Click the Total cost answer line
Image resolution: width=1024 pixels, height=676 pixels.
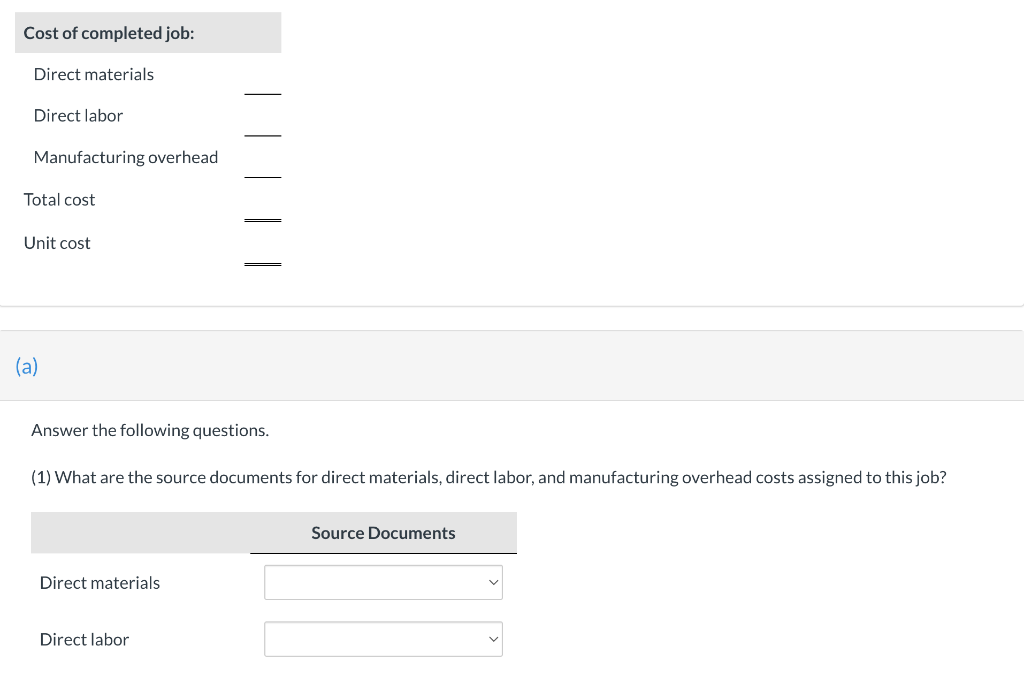point(263,219)
